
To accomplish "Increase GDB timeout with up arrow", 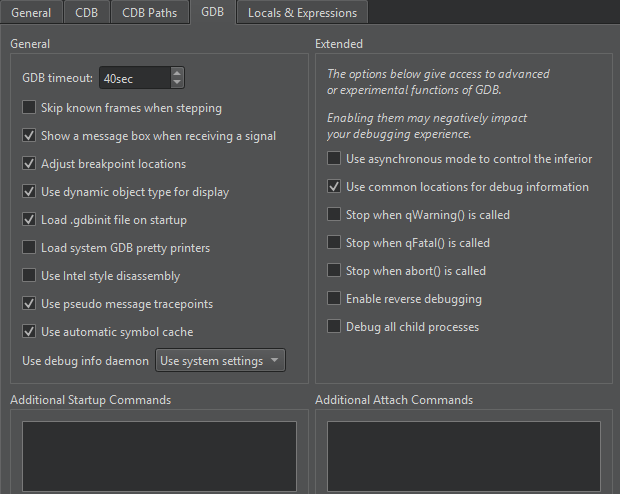I will click(177, 73).
